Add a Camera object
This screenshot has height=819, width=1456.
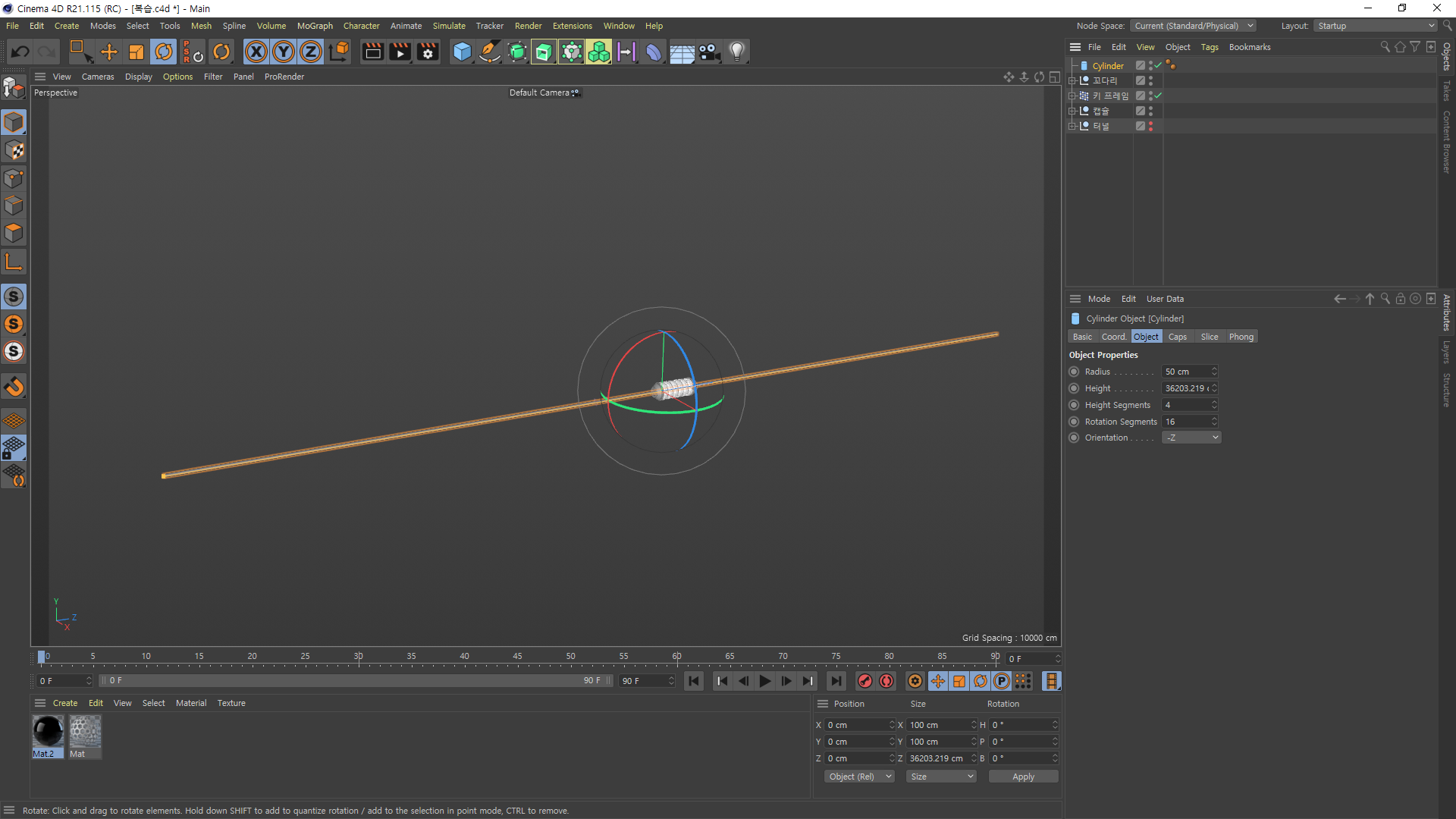[x=709, y=52]
